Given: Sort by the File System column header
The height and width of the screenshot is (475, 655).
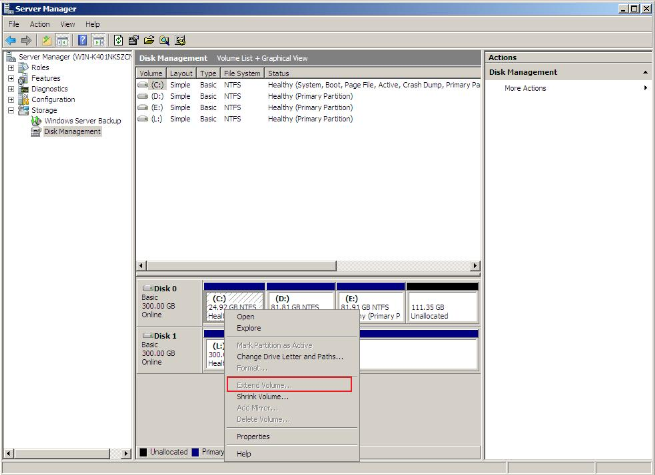Looking at the screenshot, I should [x=242, y=73].
